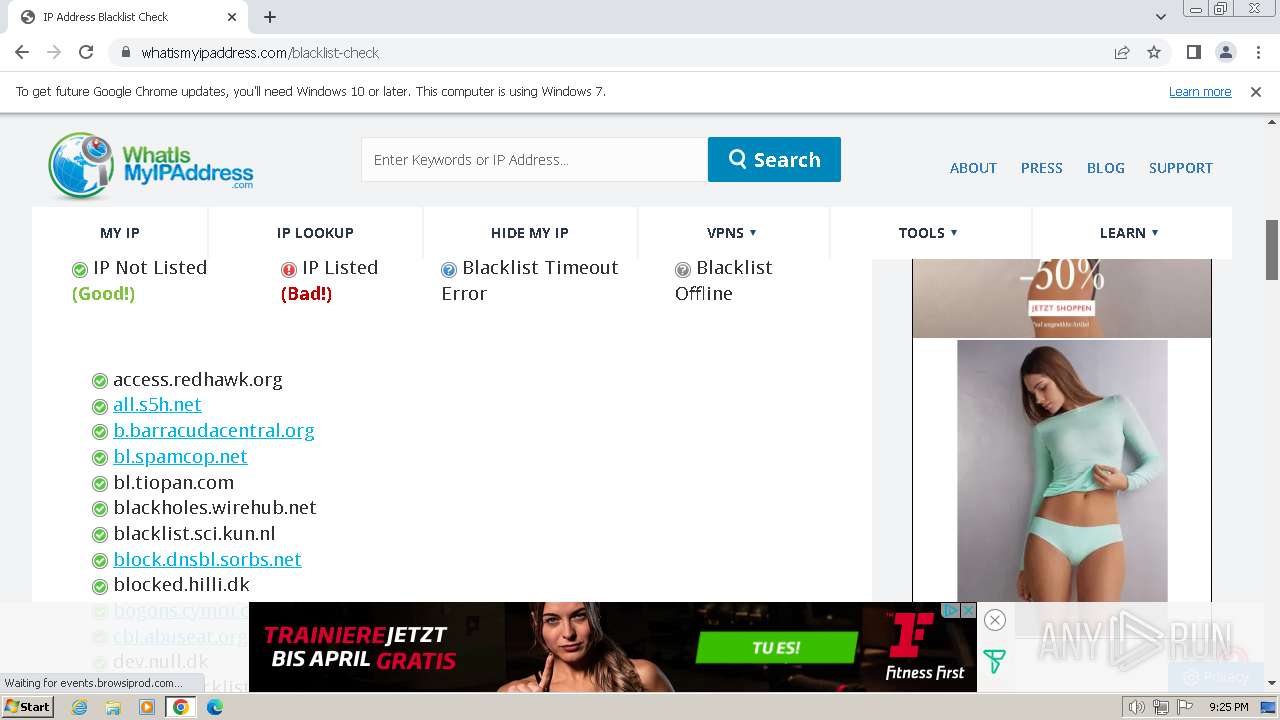1280x720 pixels.
Task: Open the Chrome profile icon
Action: coord(1225,52)
